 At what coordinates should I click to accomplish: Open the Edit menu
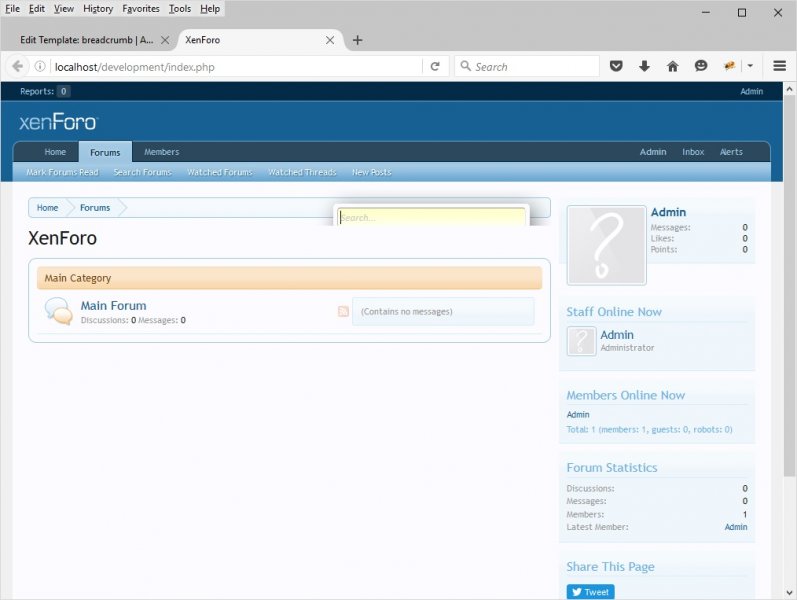point(37,9)
